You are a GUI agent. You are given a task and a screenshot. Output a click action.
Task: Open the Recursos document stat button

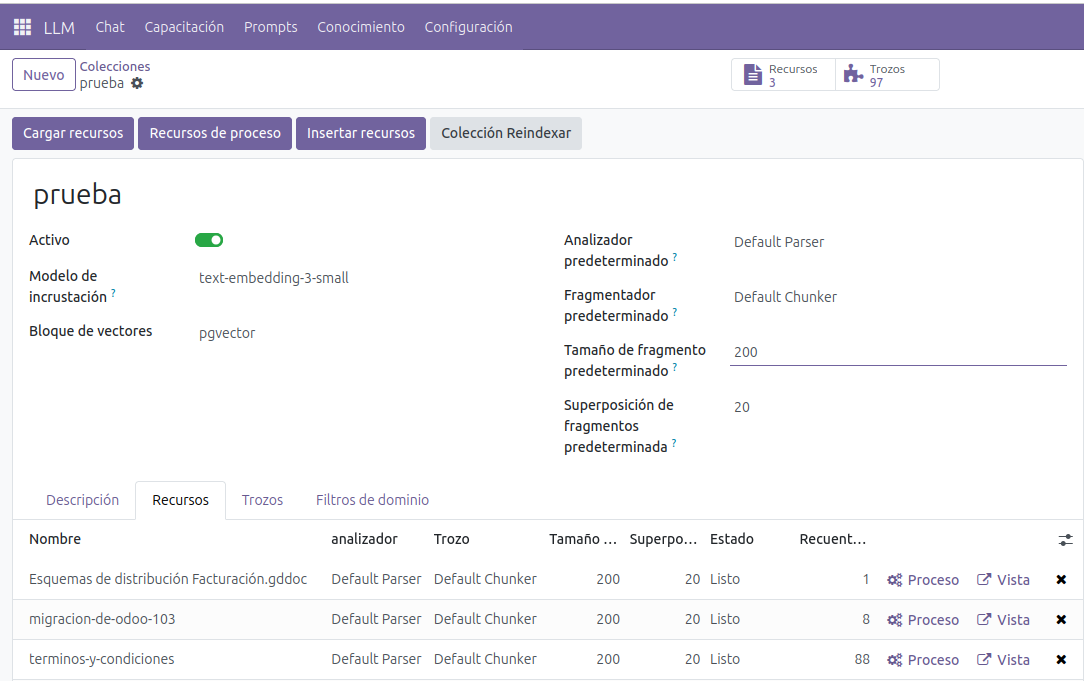783,75
